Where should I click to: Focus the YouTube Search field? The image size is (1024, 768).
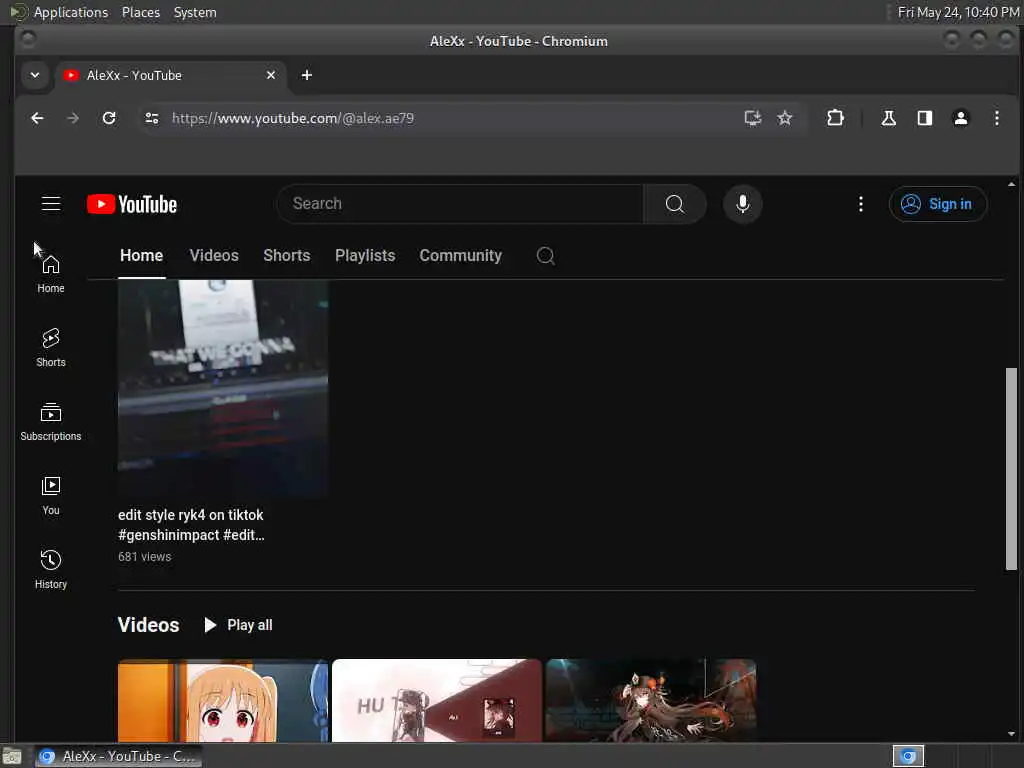tap(460, 204)
